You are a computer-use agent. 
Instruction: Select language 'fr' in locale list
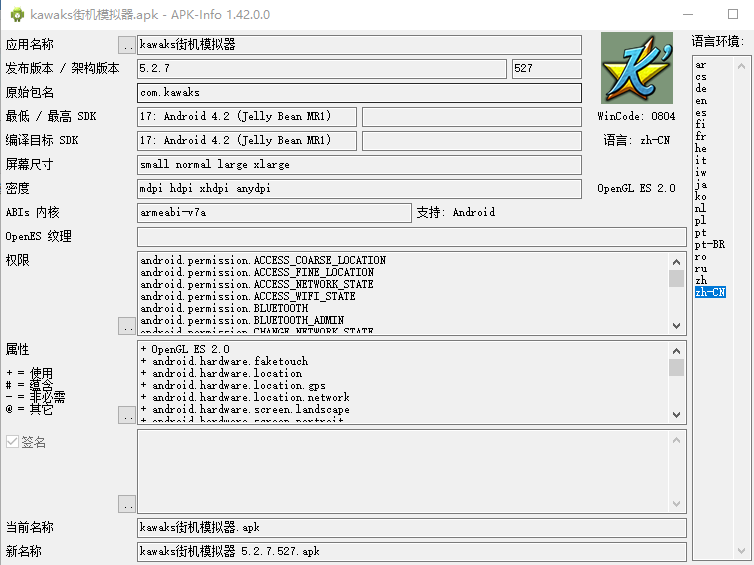click(x=700, y=137)
